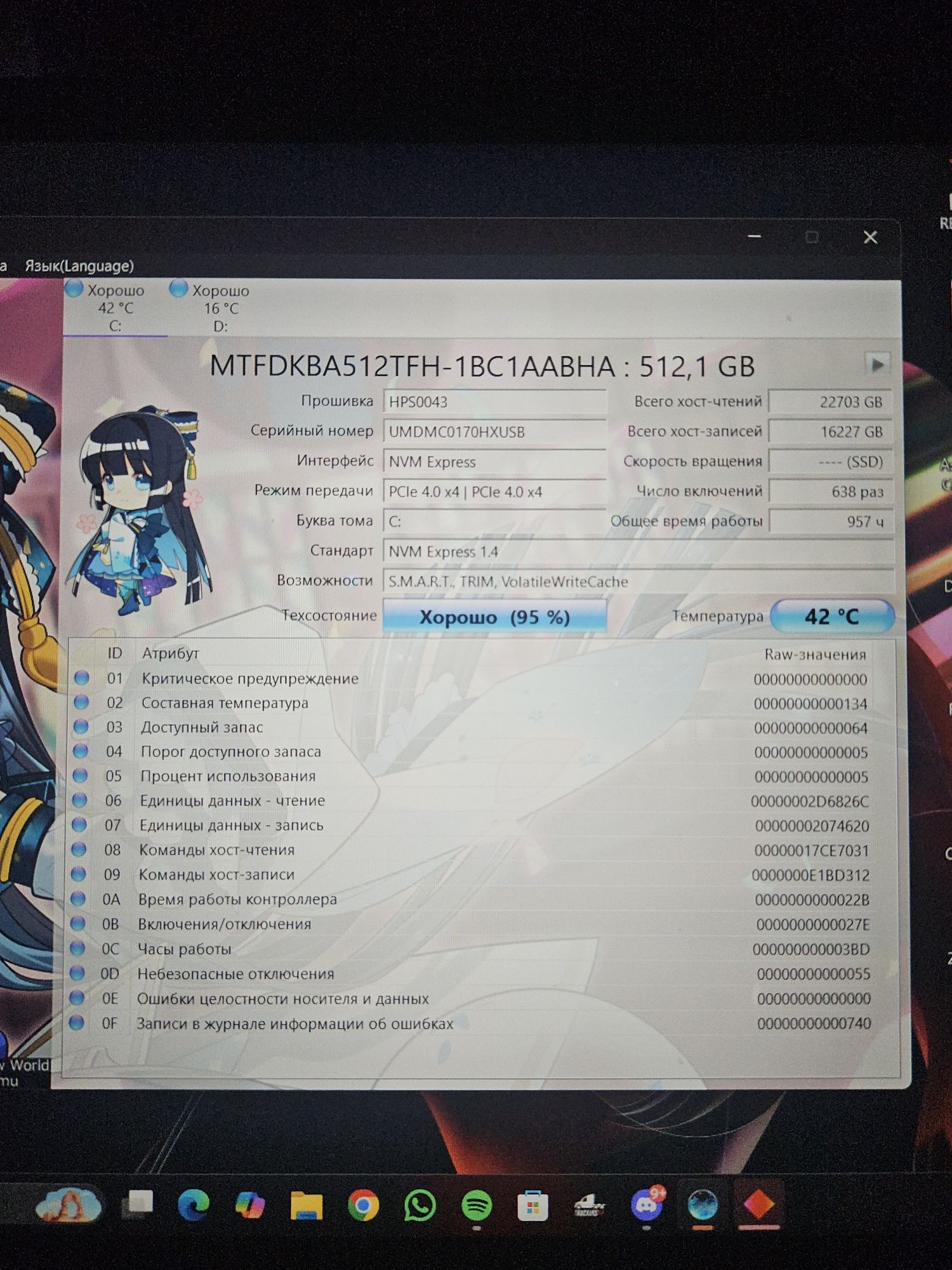Select row 09 Команды хост-записи
Screen dimensions: 952x1270
[482, 875]
